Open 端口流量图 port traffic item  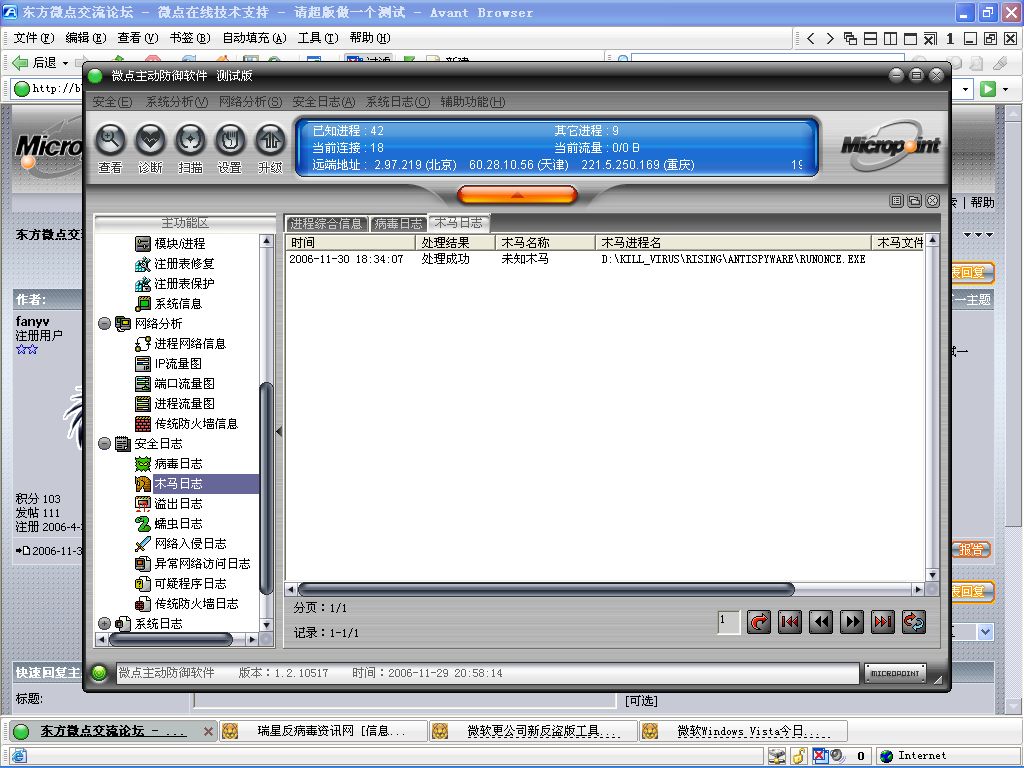coord(174,384)
